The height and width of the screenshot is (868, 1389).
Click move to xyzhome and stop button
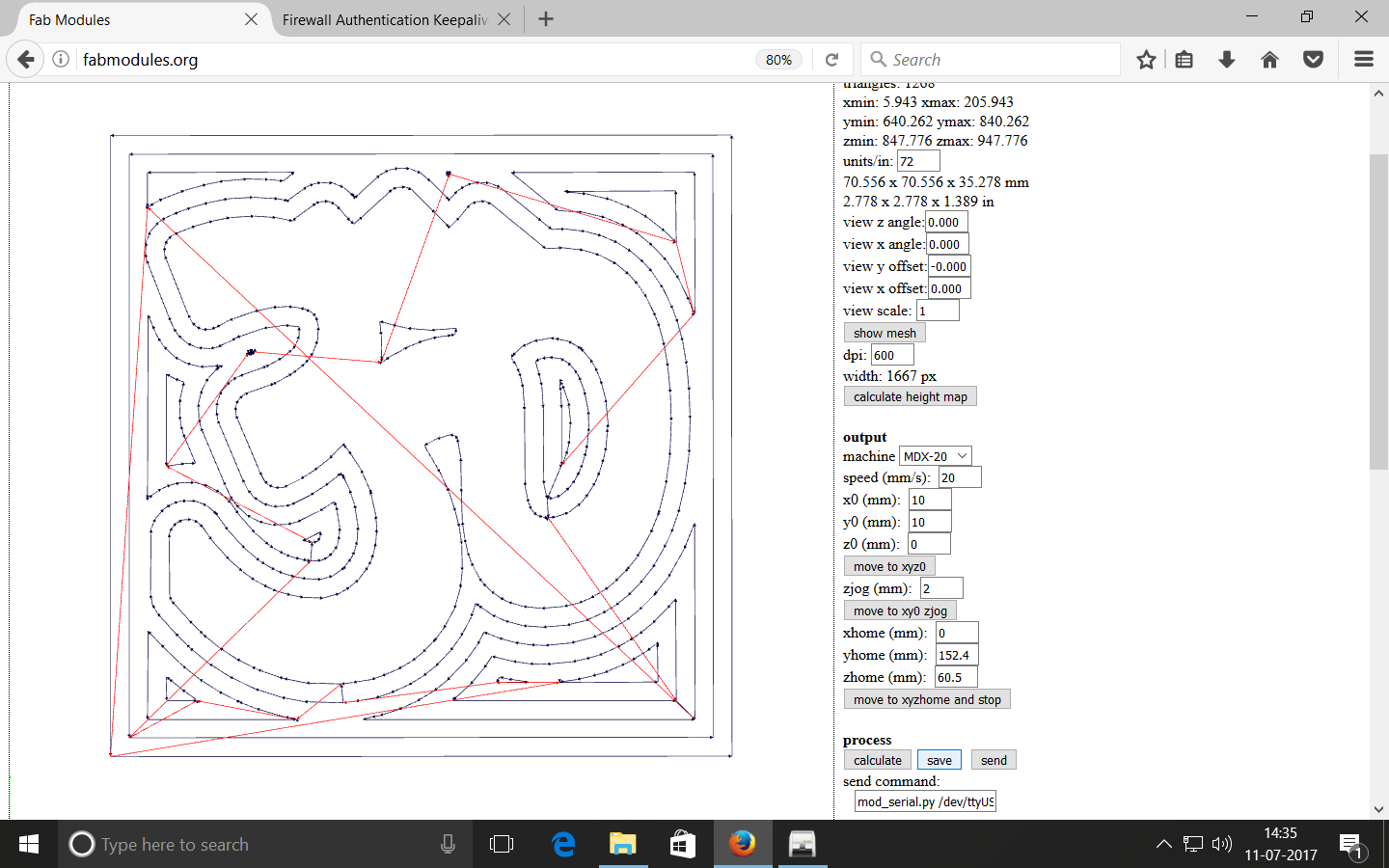click(x=927, y=699)
